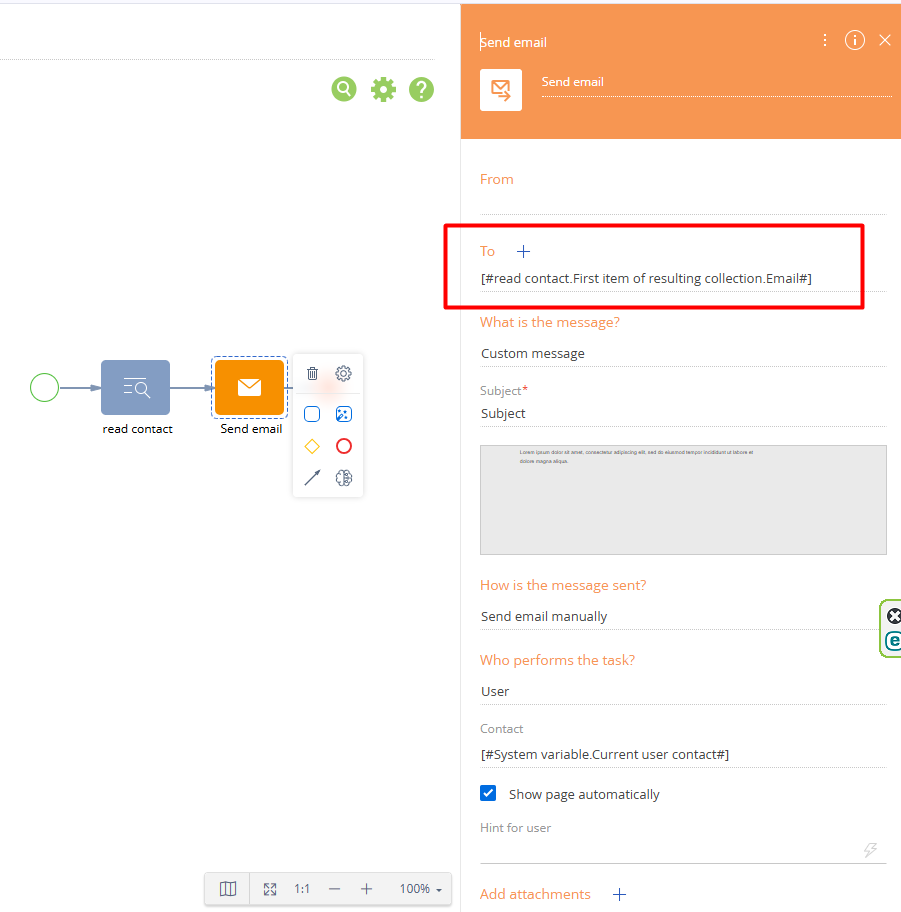Open the green help question mark

coord(421,89)
